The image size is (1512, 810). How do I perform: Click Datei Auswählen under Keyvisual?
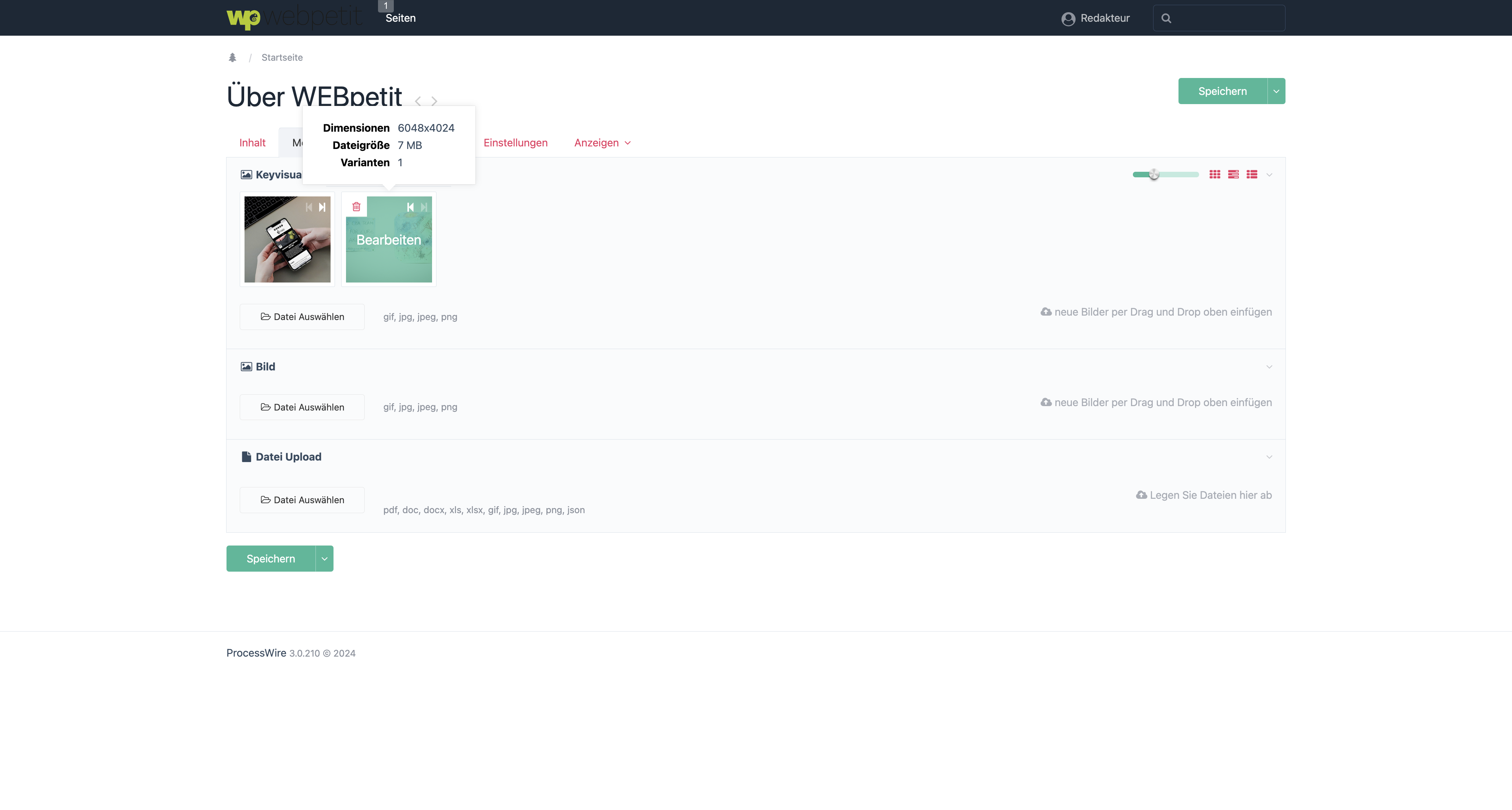302,317
